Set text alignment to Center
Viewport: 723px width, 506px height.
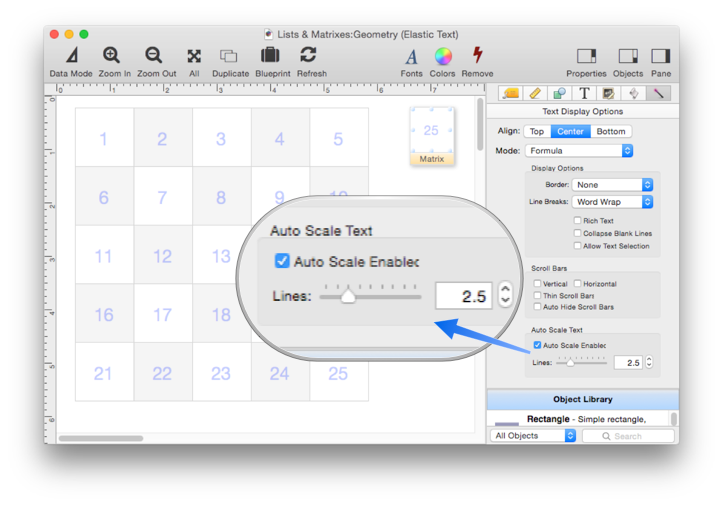click(570, 131)
